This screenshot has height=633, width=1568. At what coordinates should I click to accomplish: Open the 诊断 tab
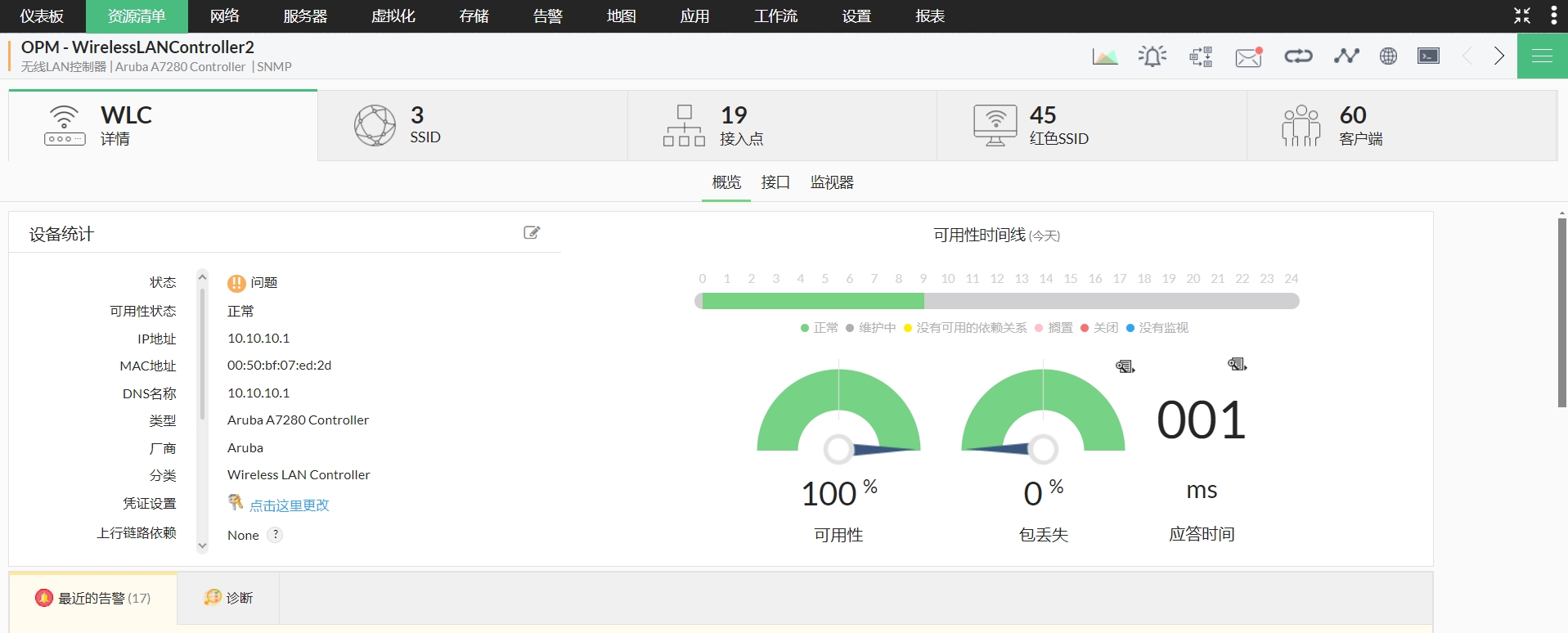coord(229,598)
